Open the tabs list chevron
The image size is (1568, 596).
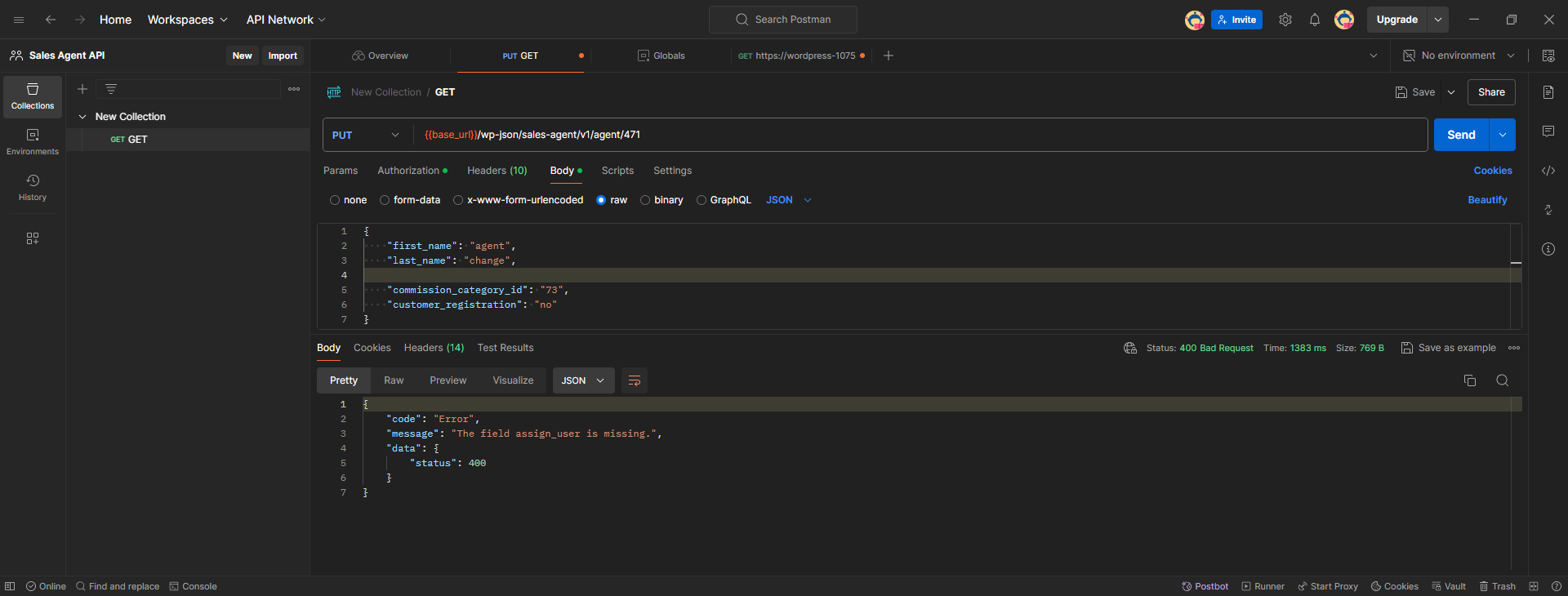coord(1374,56)
